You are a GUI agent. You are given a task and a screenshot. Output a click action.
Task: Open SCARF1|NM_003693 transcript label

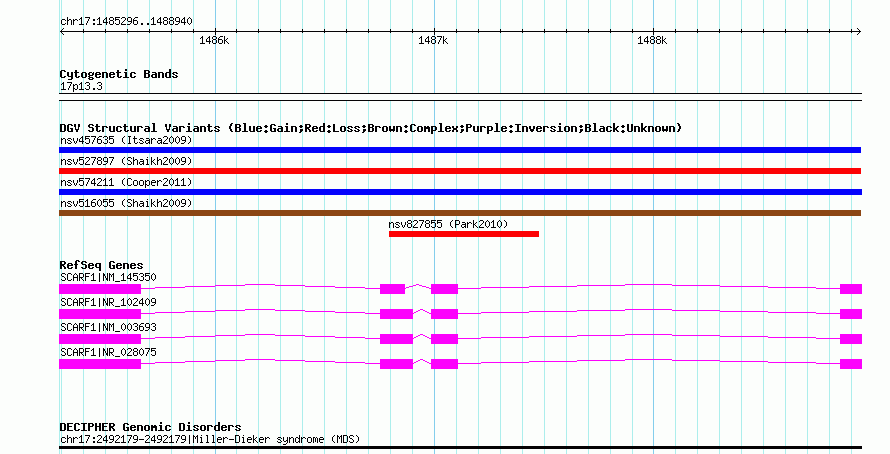pyautogui.click(x=108, y=327)
